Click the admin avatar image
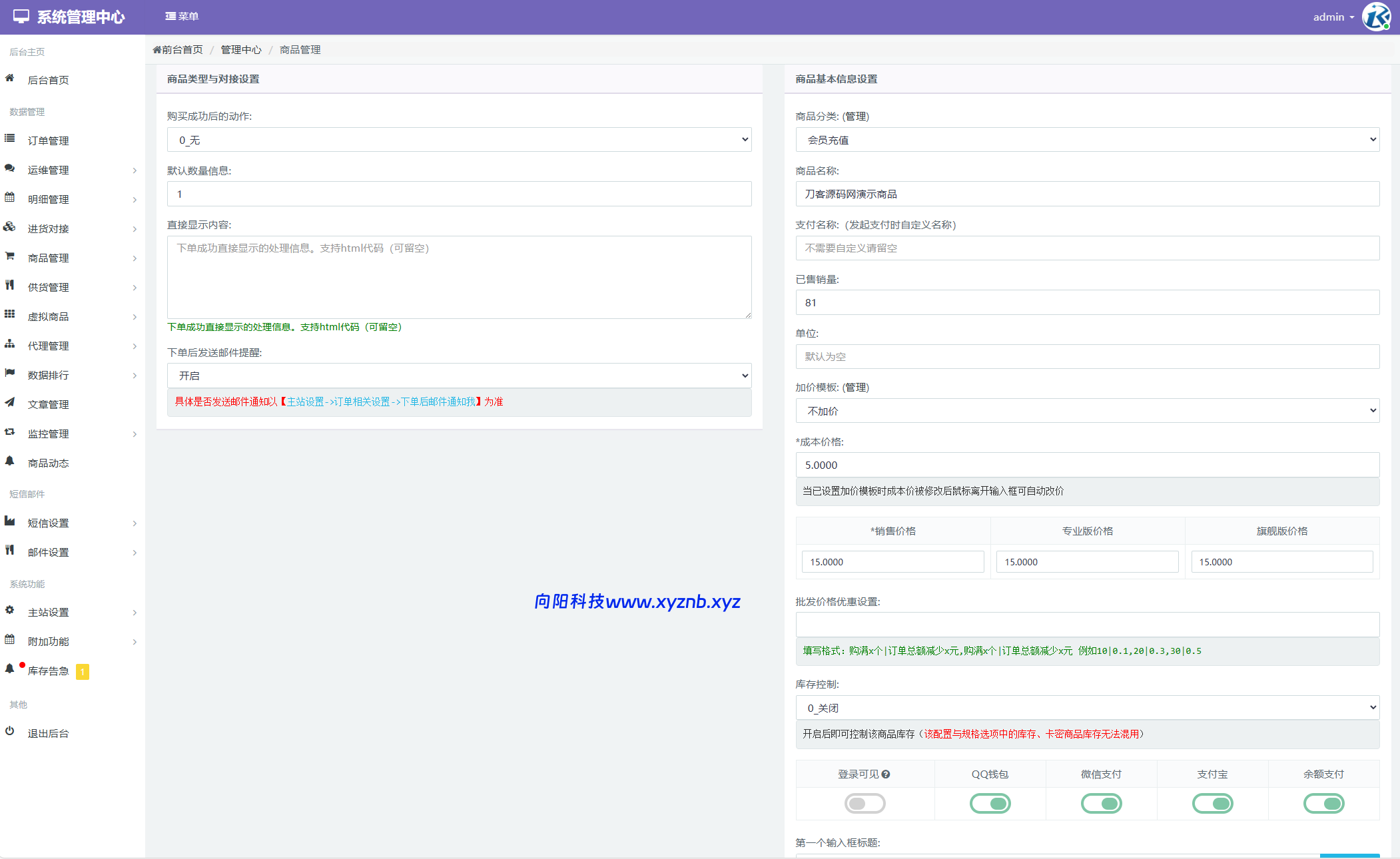The height and width of the screenshot is (859, 1400). [x=1376, y=17]
